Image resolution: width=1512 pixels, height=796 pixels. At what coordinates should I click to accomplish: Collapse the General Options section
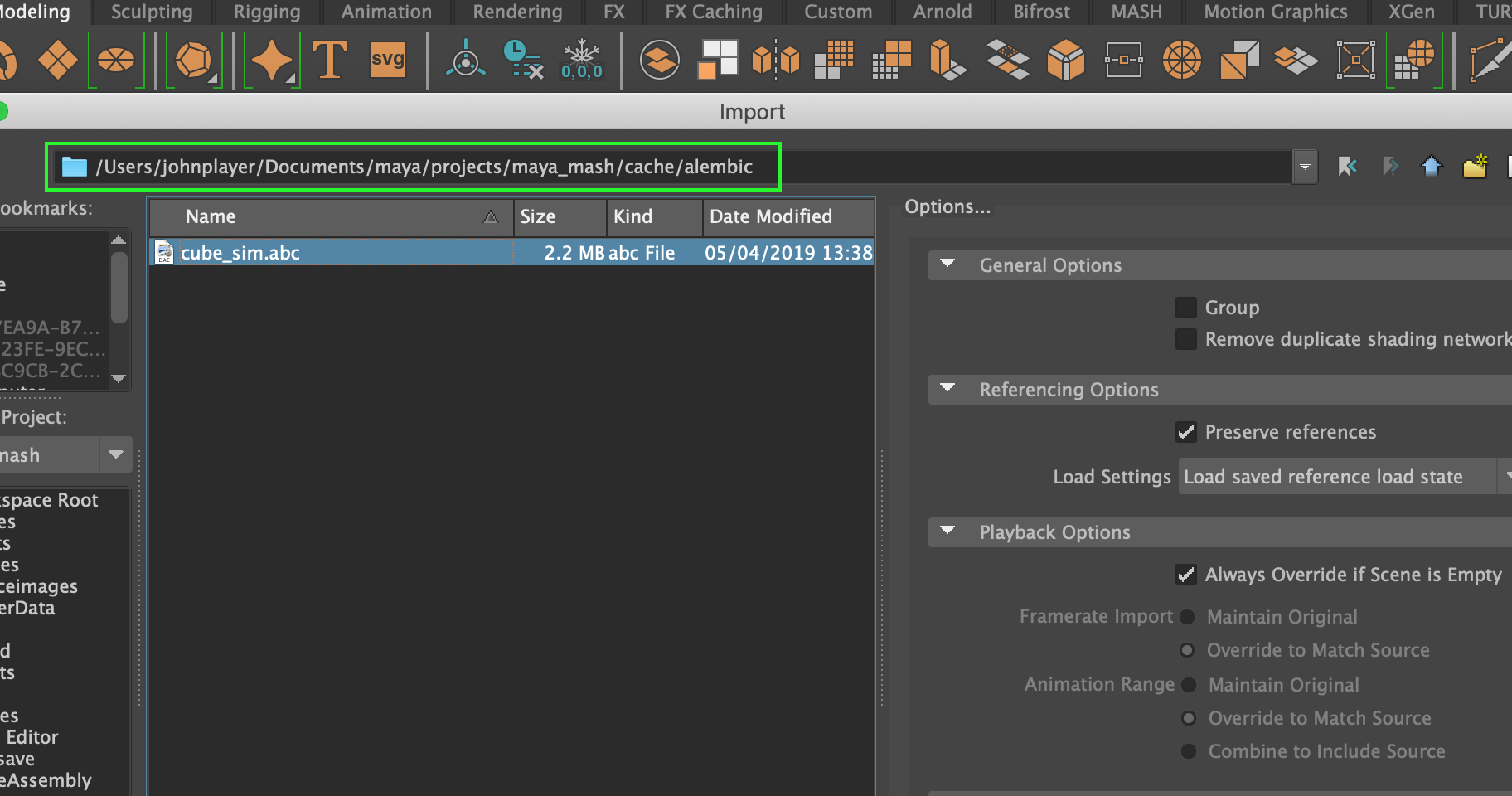coord(947,265)
